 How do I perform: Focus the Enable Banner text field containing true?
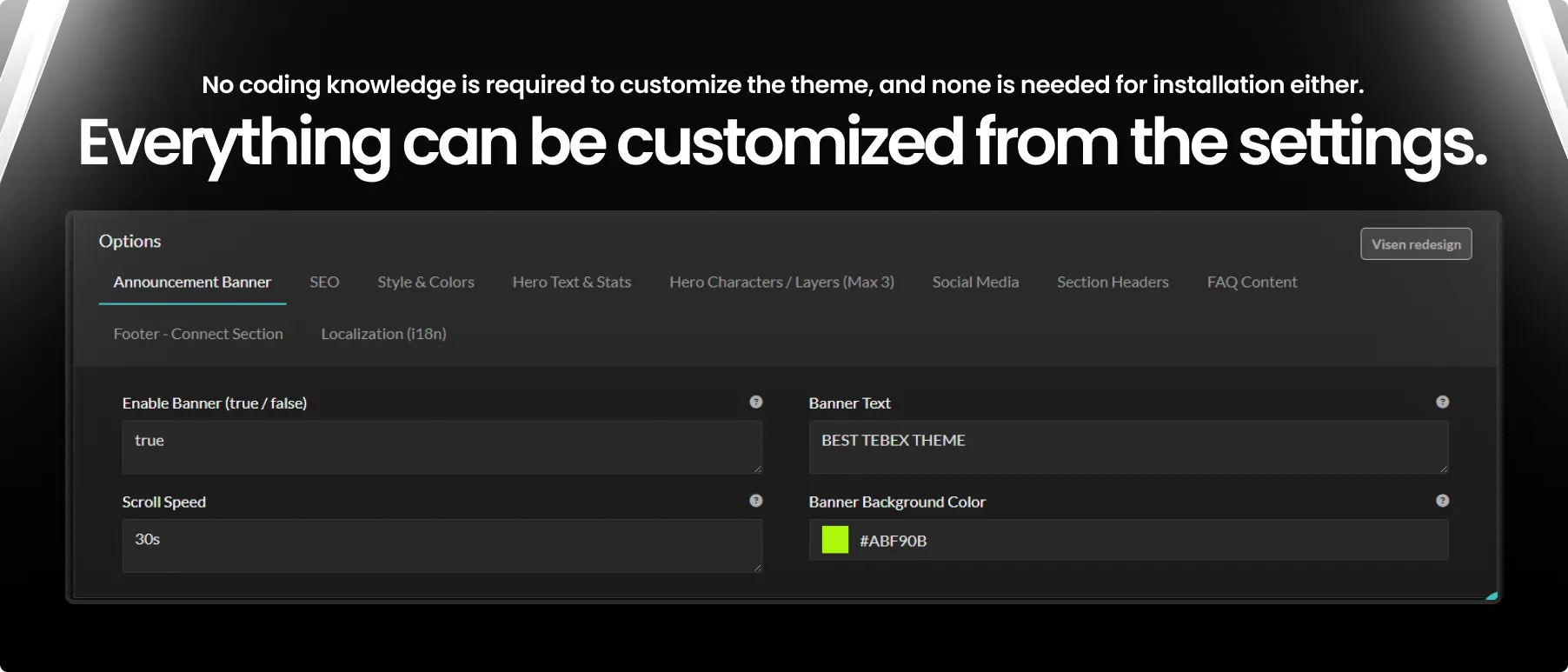click(x=442, y=447)
